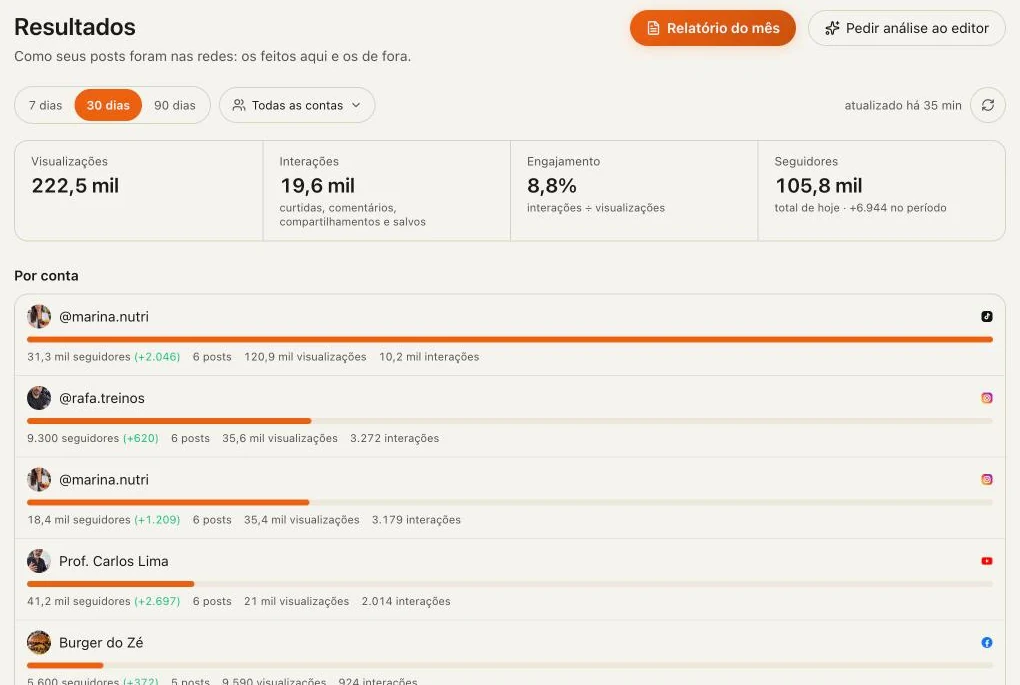
Task: Click the chevron in Todas as contas
Action: (x=356, y=105)
